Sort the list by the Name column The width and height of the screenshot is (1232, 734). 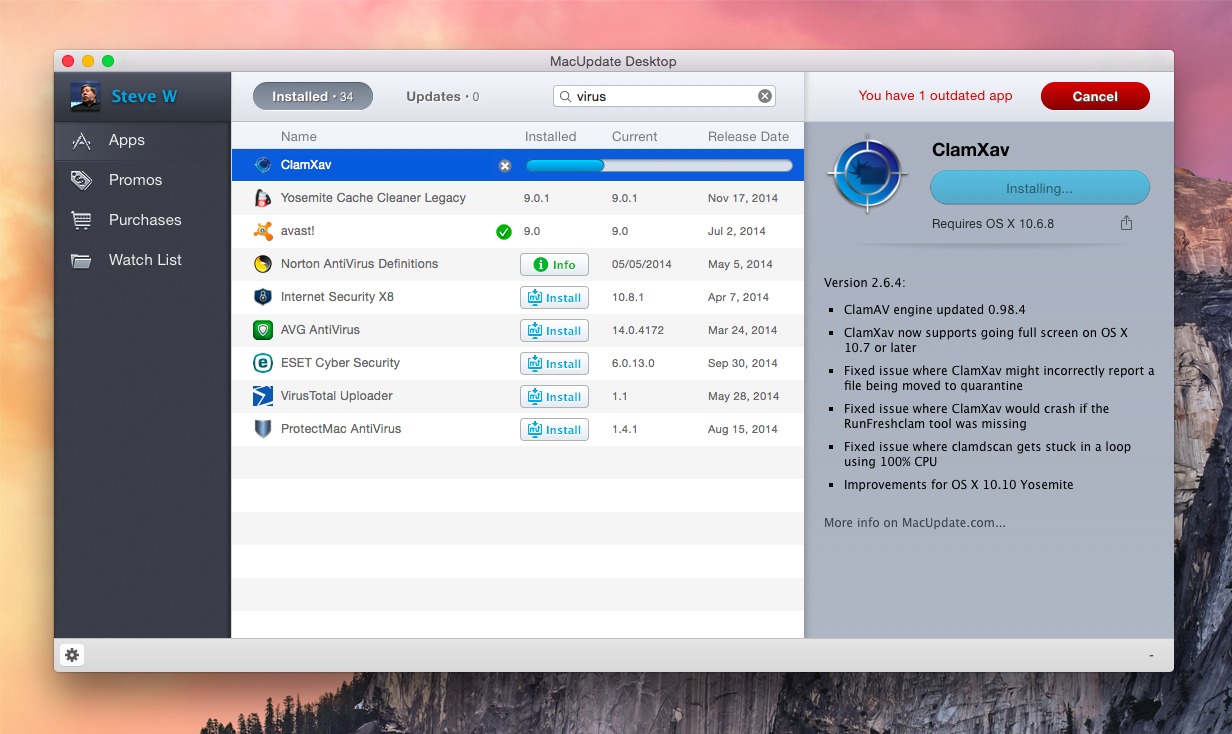[299, 136]
